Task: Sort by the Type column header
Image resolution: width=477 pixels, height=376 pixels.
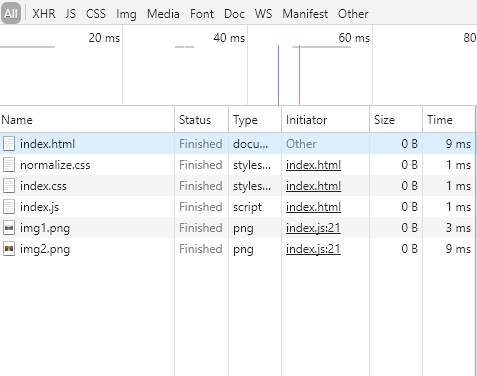Action: click(x=255, y=120)
